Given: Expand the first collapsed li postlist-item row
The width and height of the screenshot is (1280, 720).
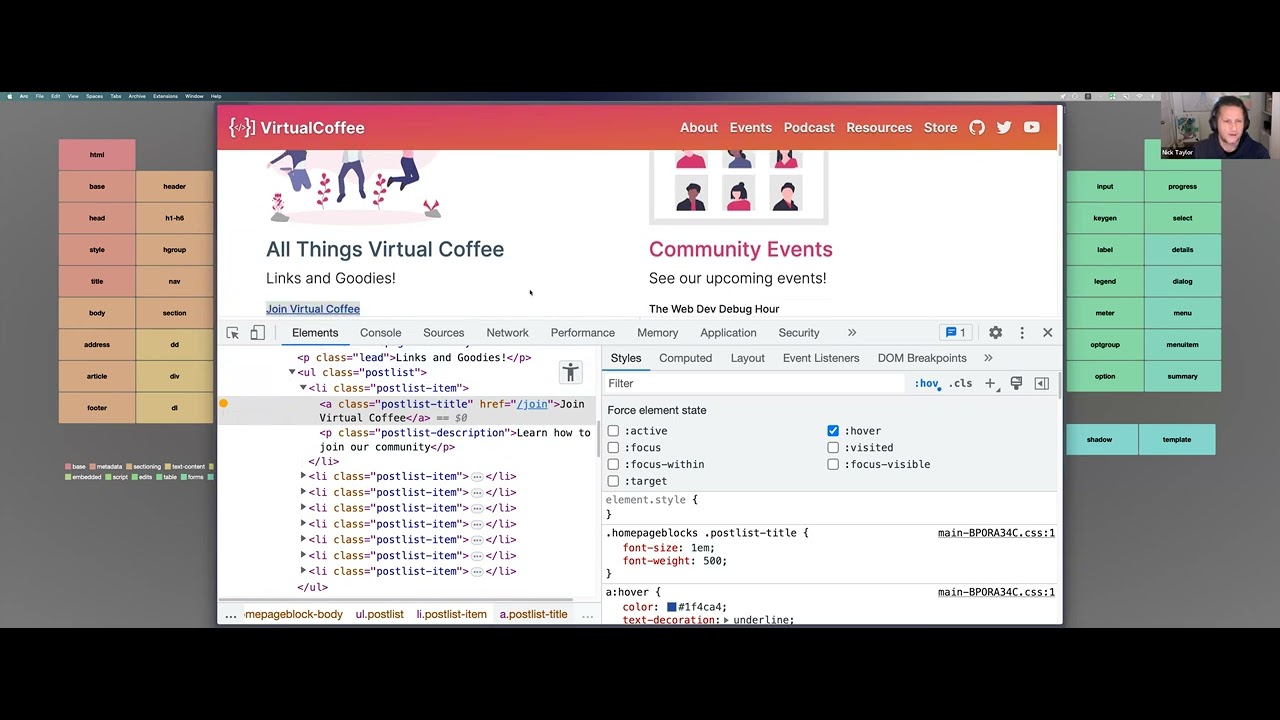Looking at the screenshot, I should (x=303, y=477).
